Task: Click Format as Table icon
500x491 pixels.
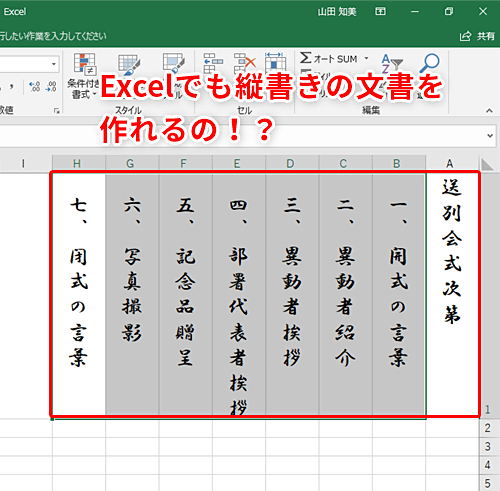Action: [x=129, y=64]
